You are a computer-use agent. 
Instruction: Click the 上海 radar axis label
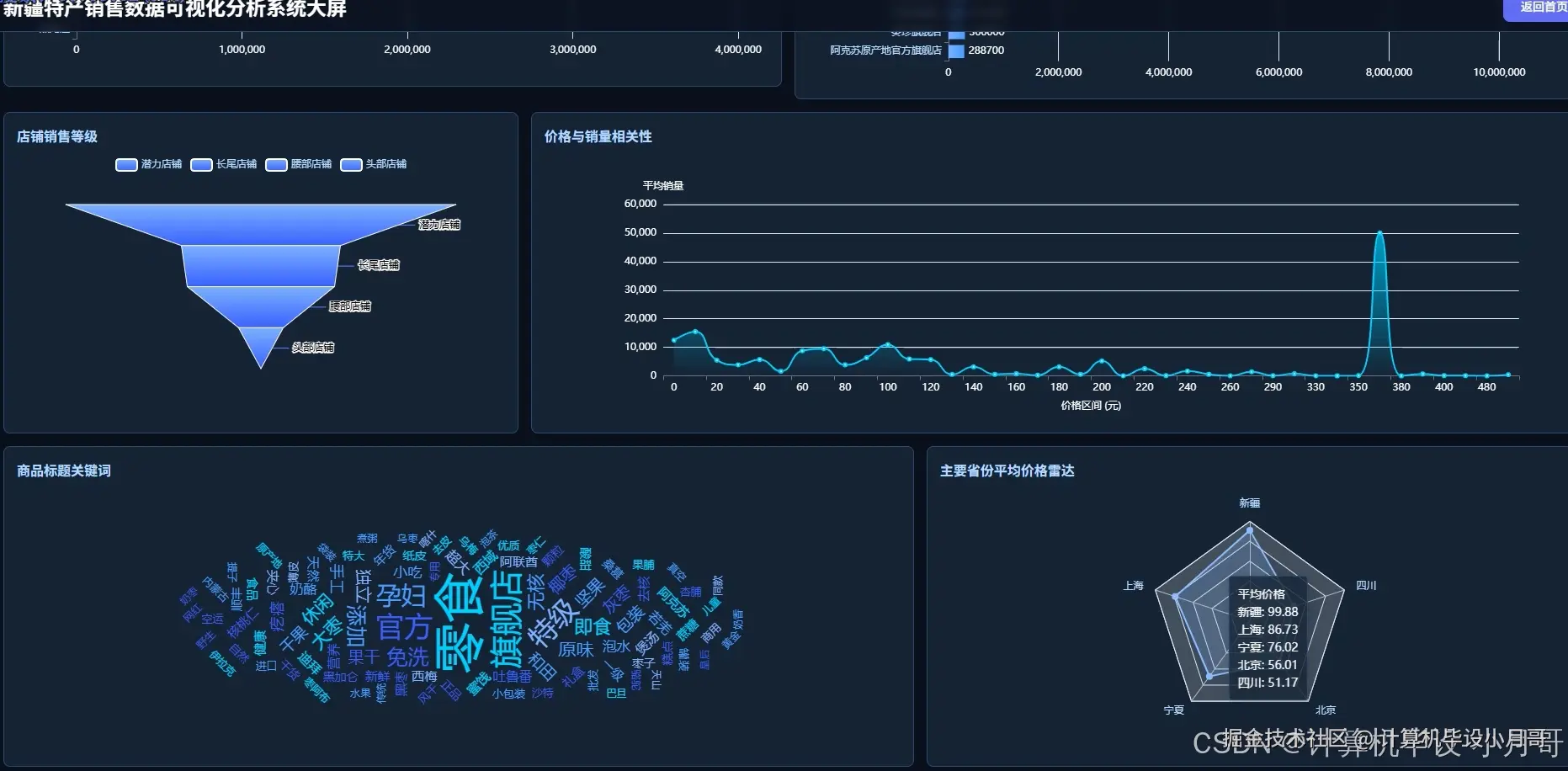(1133, 585)
